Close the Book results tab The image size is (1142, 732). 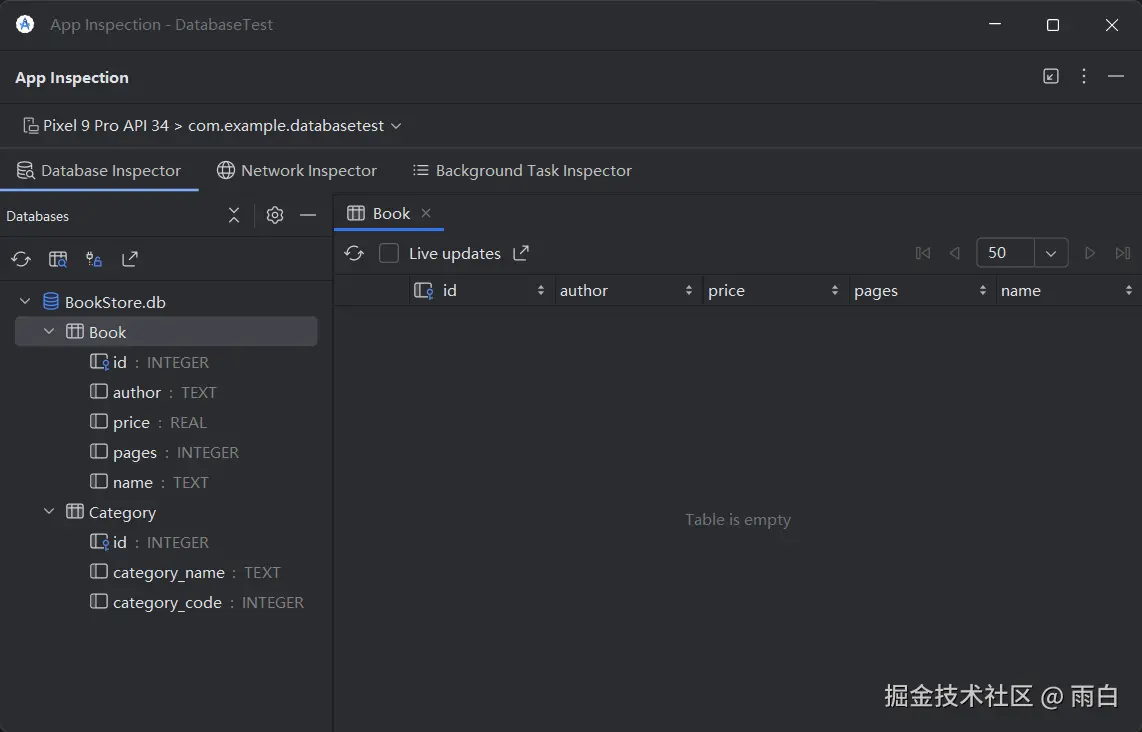[426, 213]
